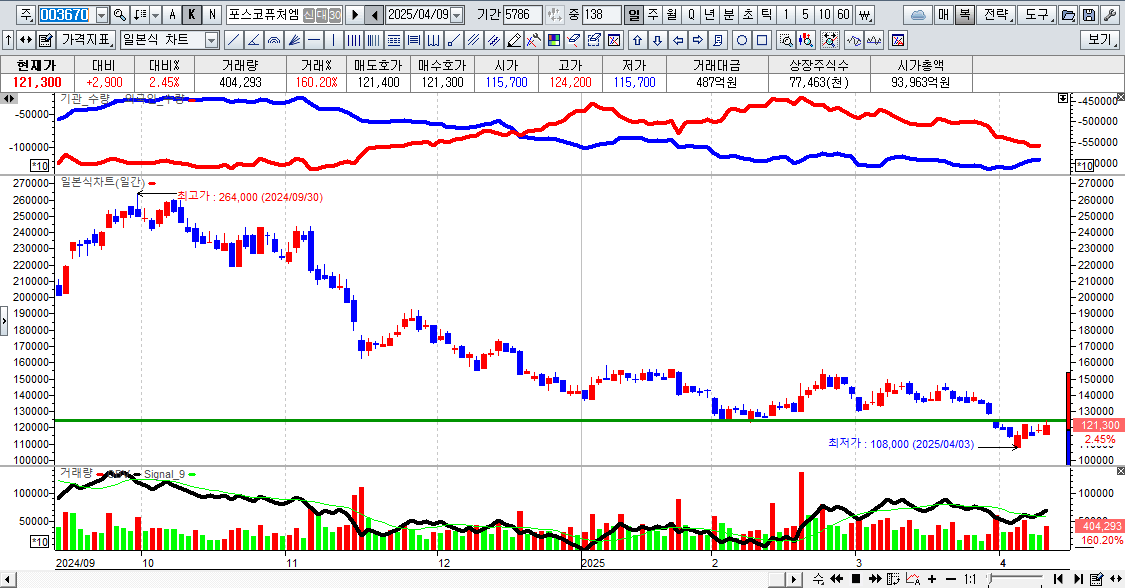The width and height of the screenshot is (1125, 588).
Task: Switch to the daily (일) period
Action: click(x=634, y=14)
